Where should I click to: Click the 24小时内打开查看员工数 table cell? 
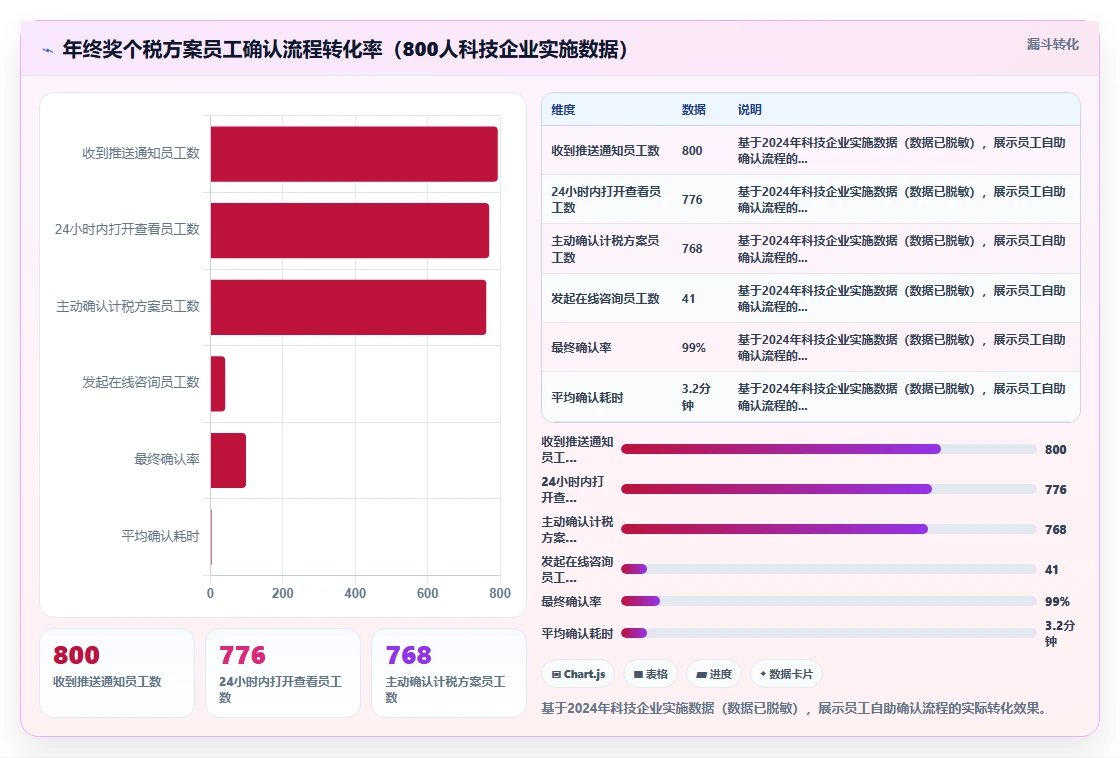tap(606, 199)
